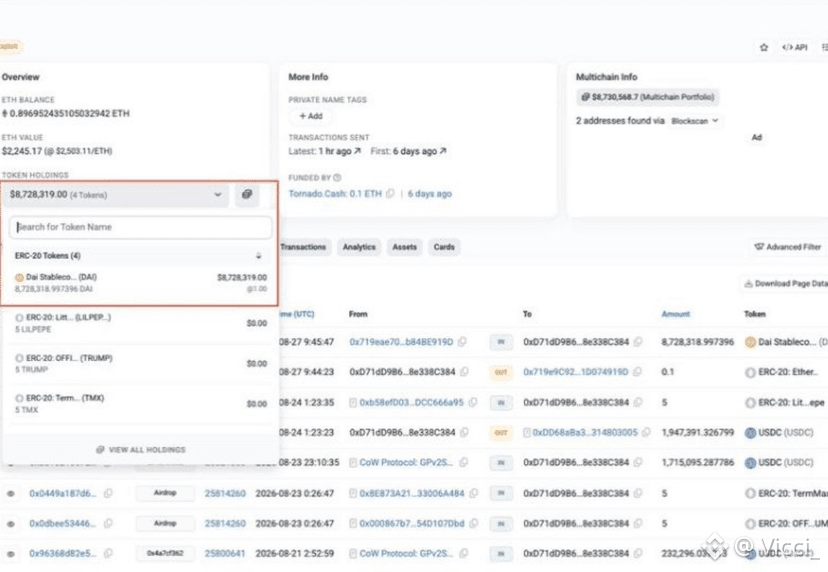Open CoW Protocol: GPv2S link at 23:10:35
The width and height of the screenshot is (828, 572).
coord(406,463)
